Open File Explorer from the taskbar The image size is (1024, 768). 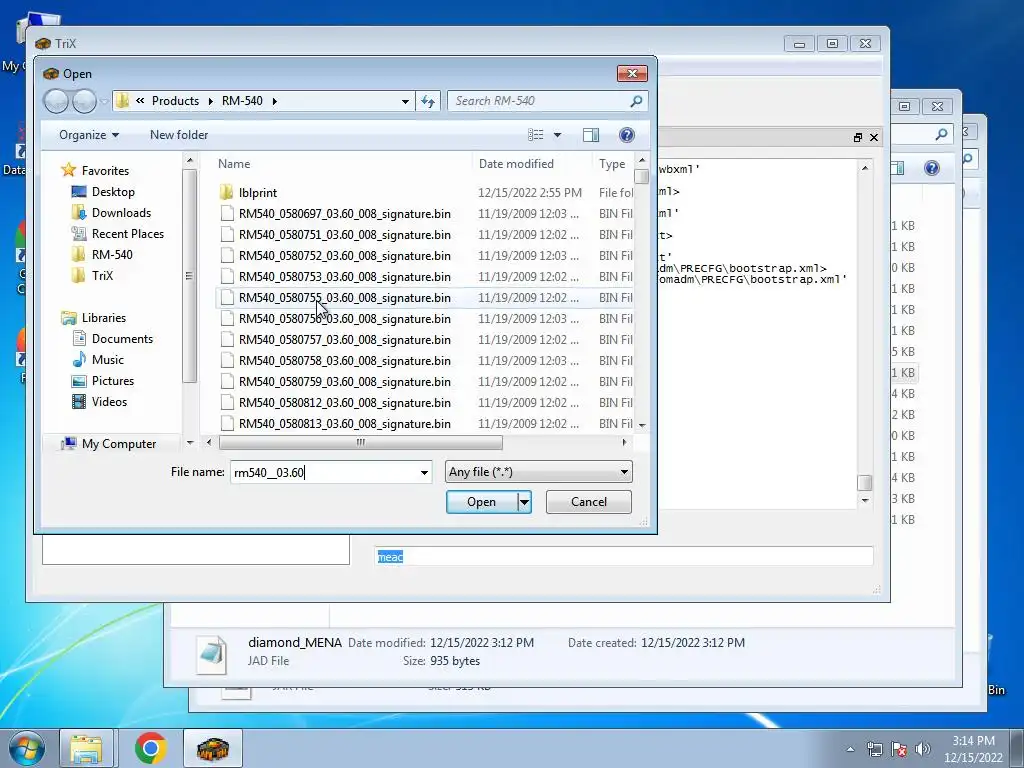click(87, 748)
